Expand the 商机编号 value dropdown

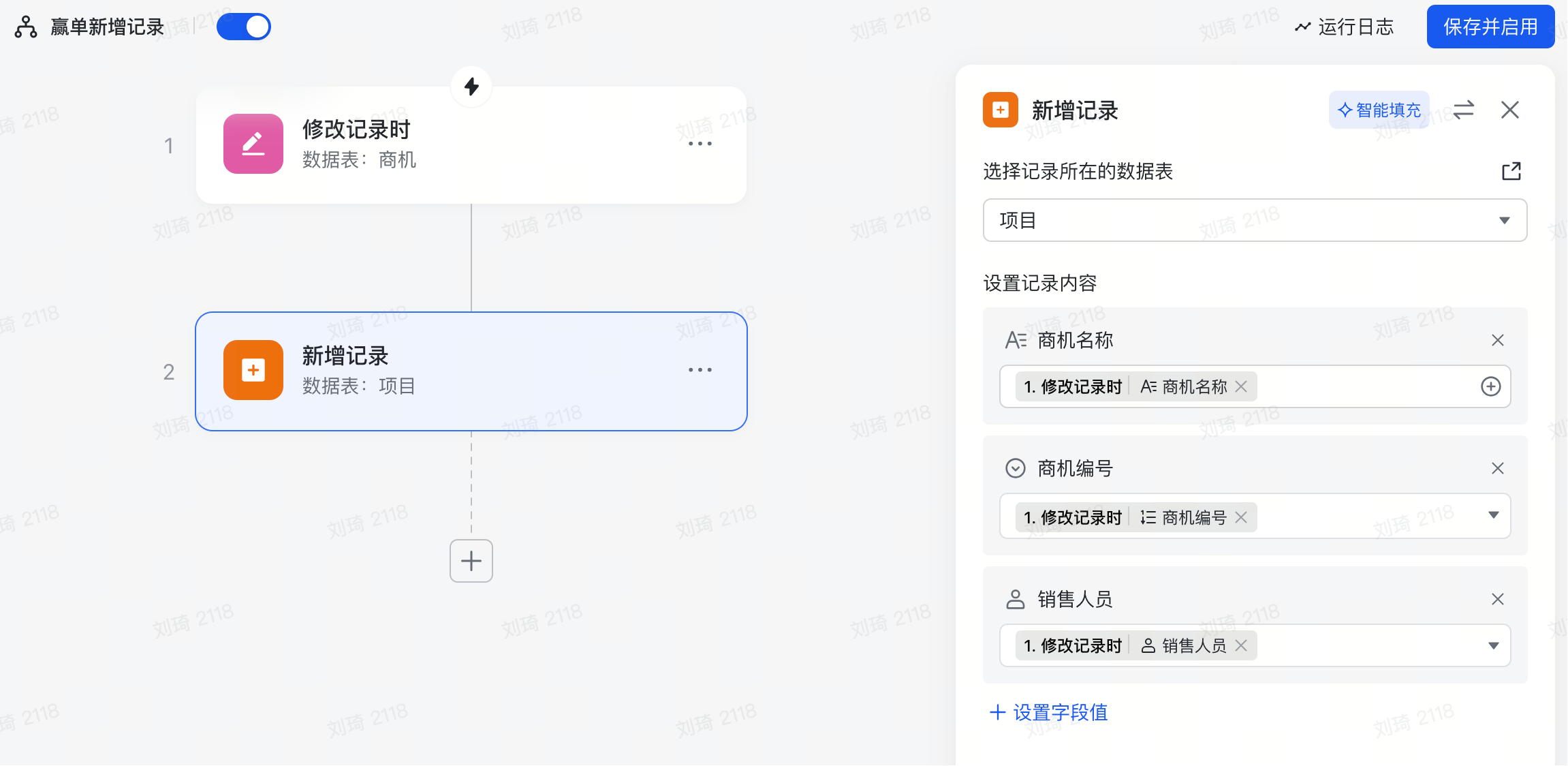point(1493,516)
